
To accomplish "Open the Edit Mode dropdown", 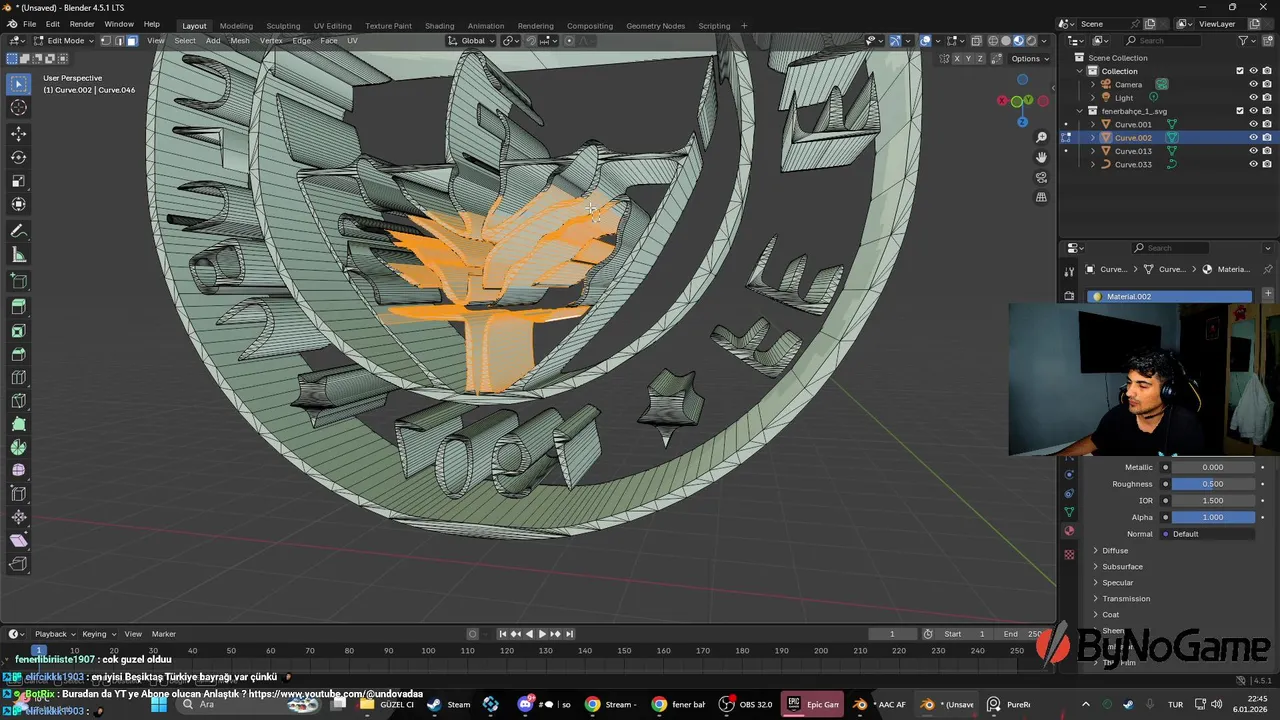I will pyautogui.click(x=64, y=41).
